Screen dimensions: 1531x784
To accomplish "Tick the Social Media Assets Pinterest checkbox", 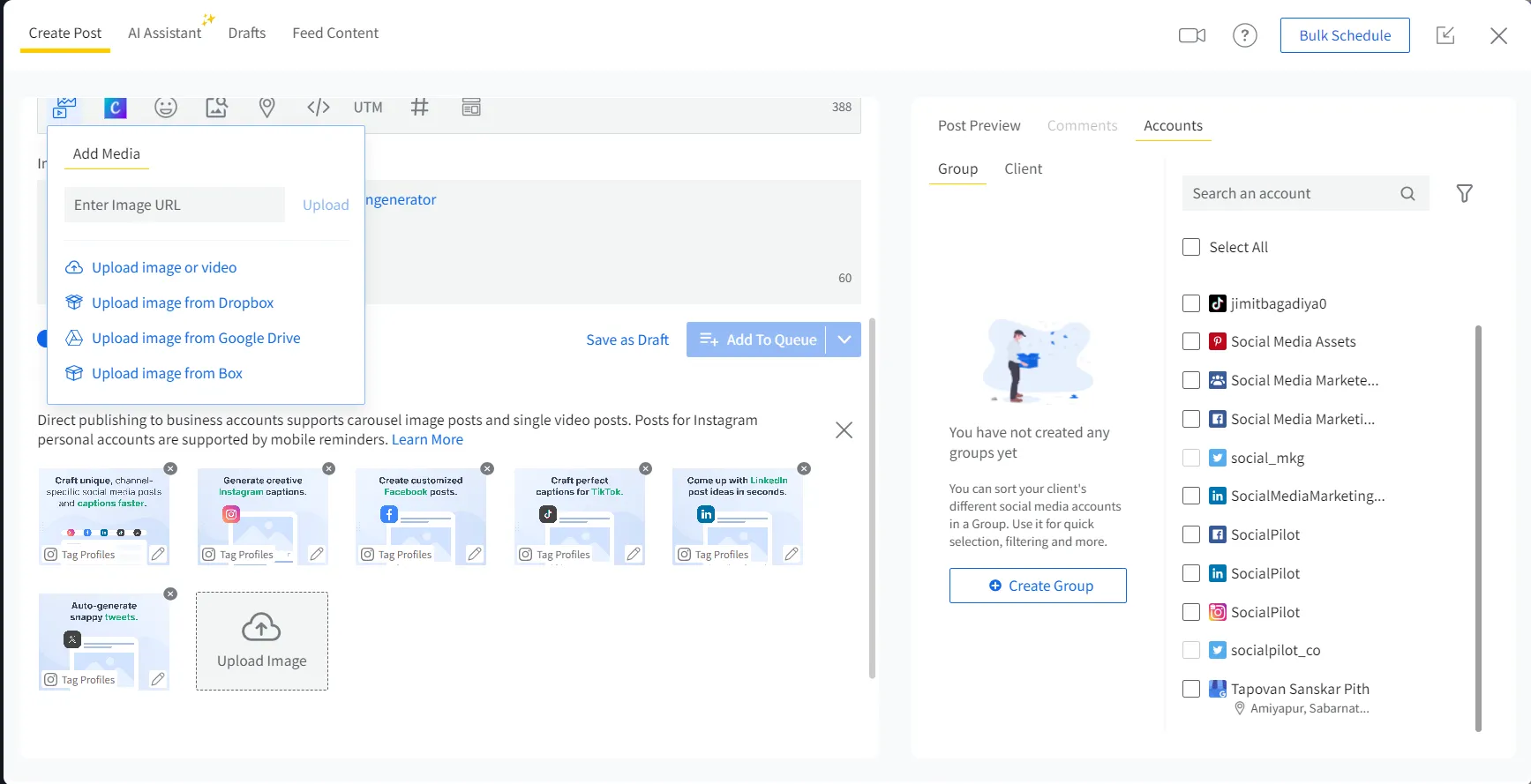I will coord(1191,341).
